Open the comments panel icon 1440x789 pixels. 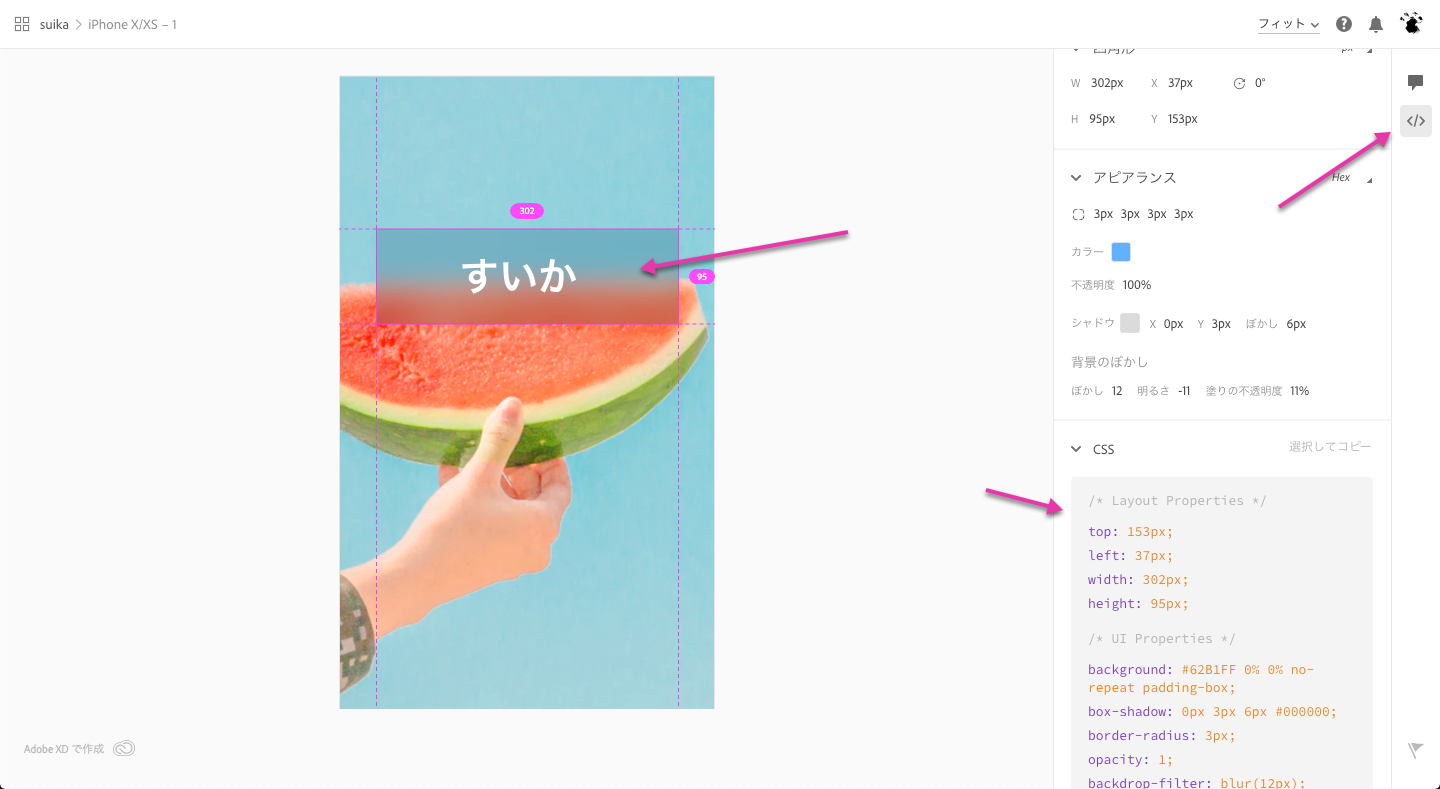tap(1415, 82)
